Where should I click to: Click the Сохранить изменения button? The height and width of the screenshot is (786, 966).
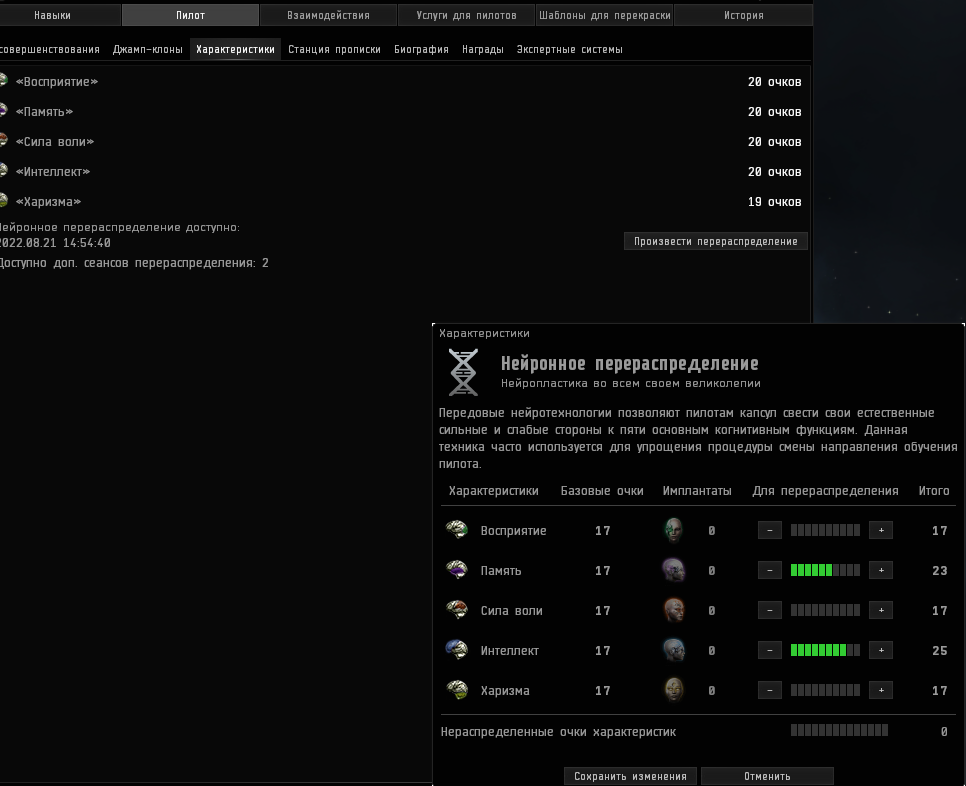[x=630, y=776]
